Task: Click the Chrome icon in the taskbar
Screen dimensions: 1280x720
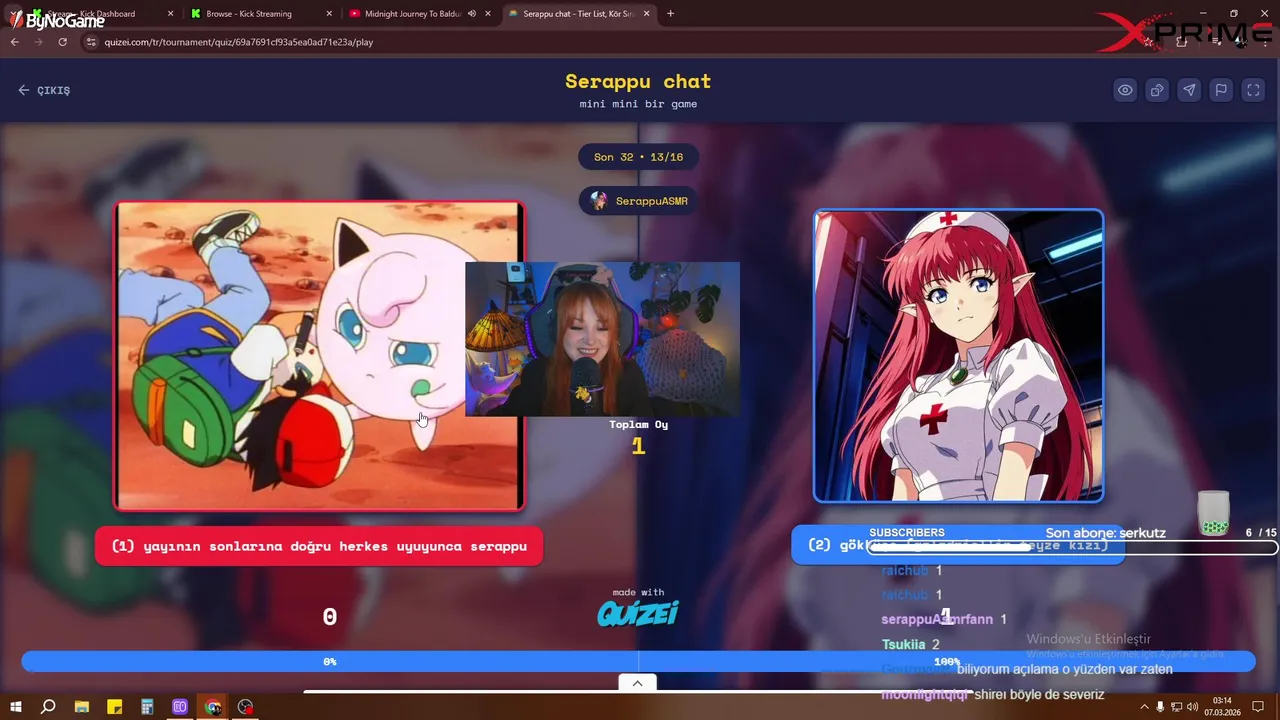Action: (213, 707)
